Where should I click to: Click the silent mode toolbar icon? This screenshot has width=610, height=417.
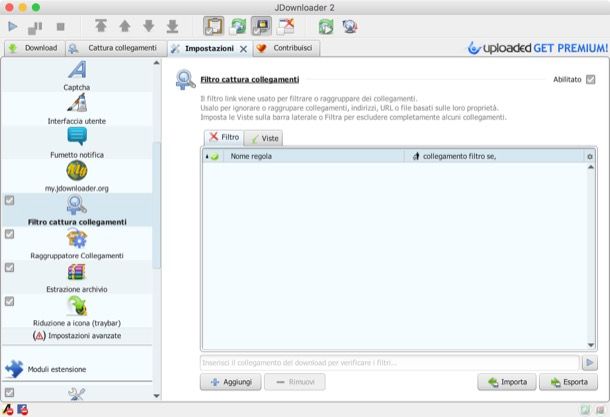(286, 26)
